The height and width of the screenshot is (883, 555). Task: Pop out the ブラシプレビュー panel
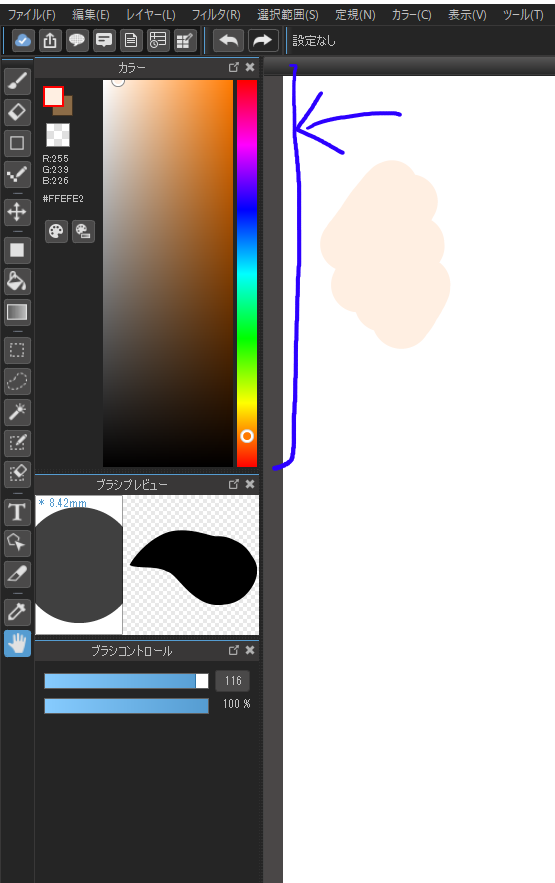coord(234,484)
